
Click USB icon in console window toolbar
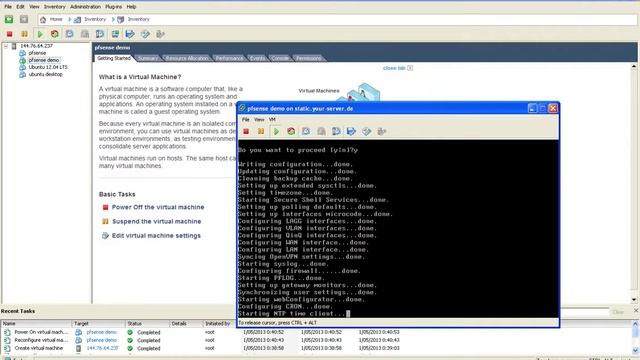point(382,131)
